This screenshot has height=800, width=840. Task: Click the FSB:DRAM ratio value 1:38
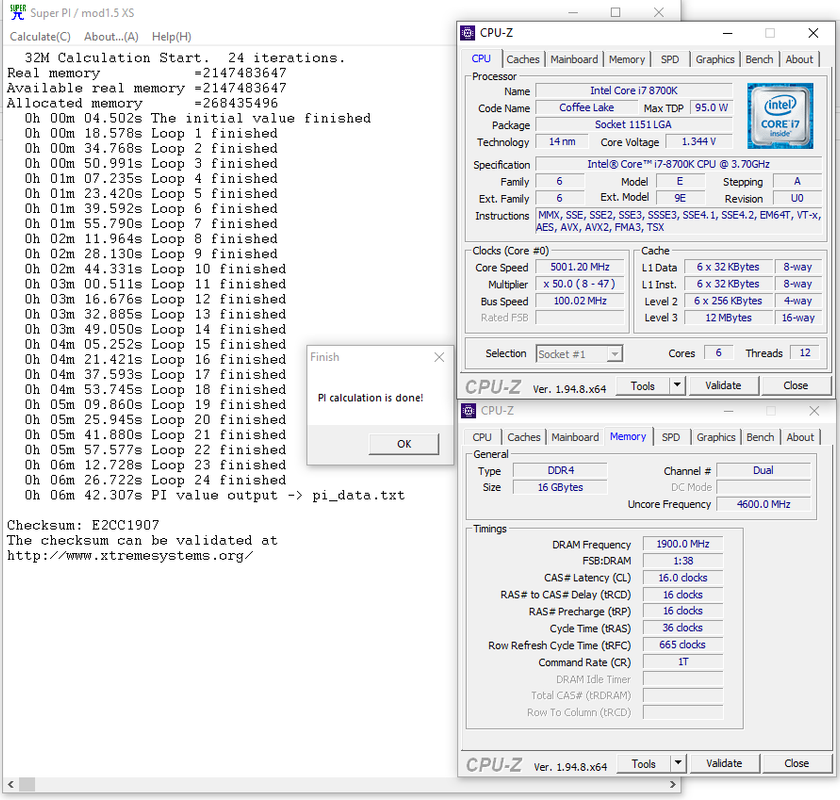pyautogui.click(x=682, y=562)
